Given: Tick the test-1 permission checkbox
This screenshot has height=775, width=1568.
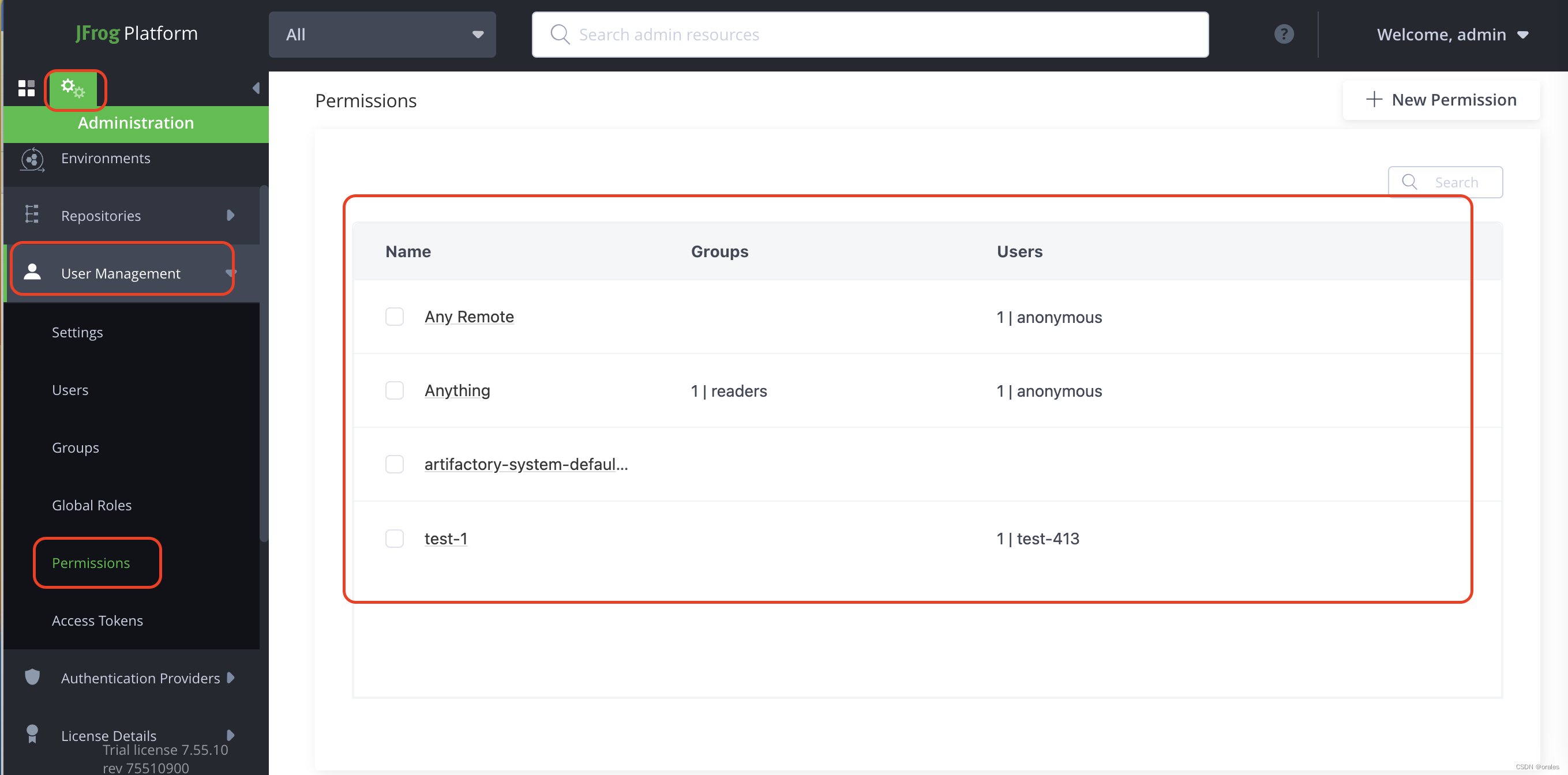Looking at the screenshot, I should pos(395,539).
